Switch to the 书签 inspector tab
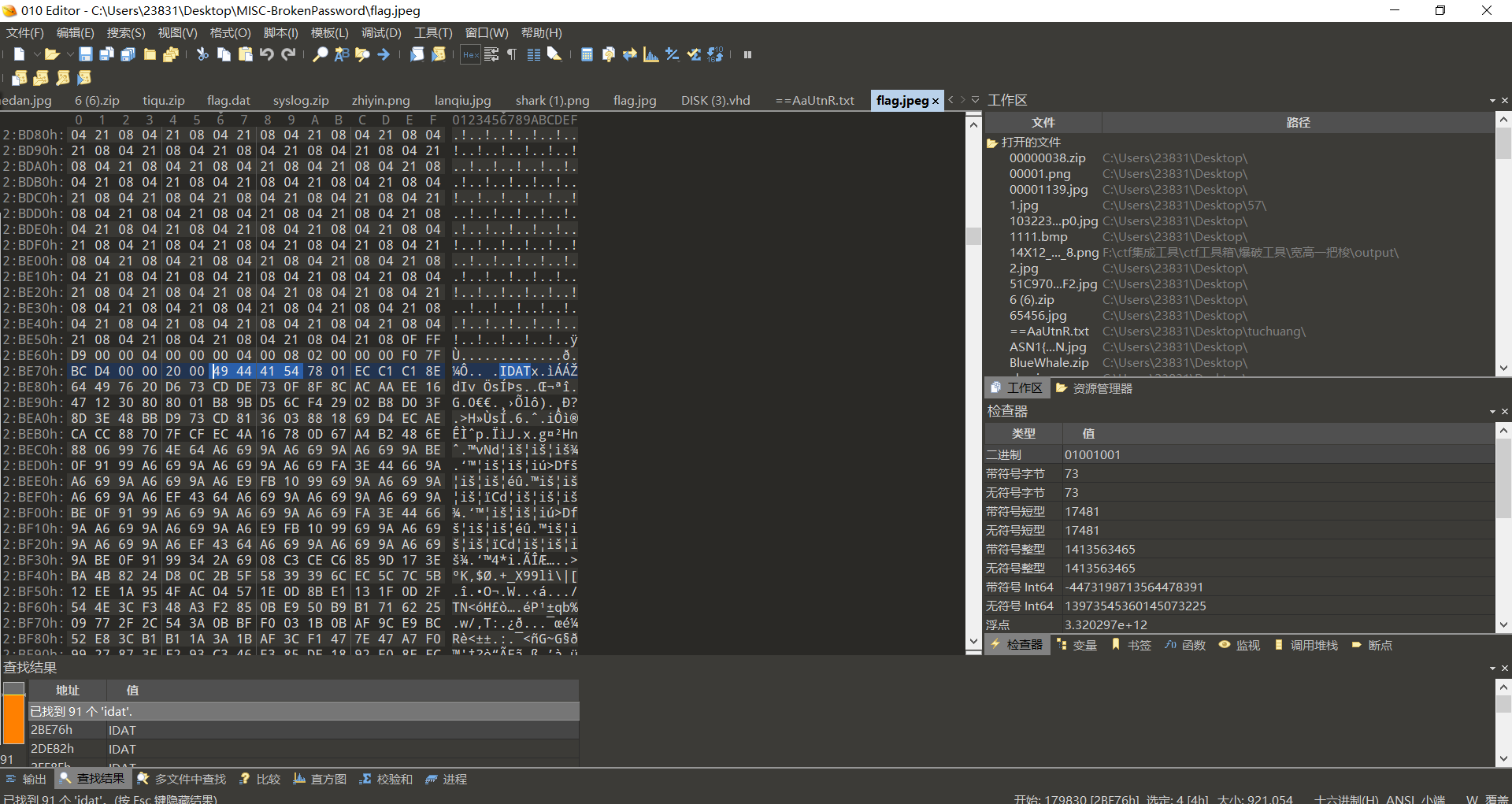This screenshot has width=1512, height=804. [1131, 645]
